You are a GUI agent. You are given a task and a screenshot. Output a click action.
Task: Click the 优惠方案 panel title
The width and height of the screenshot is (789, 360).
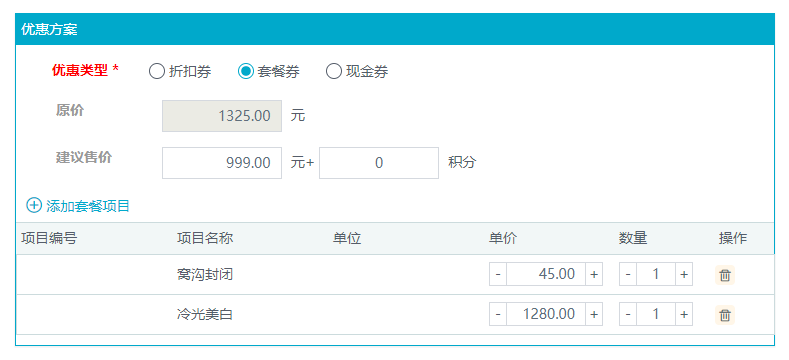pyautogui.click(x=49, y=29)
